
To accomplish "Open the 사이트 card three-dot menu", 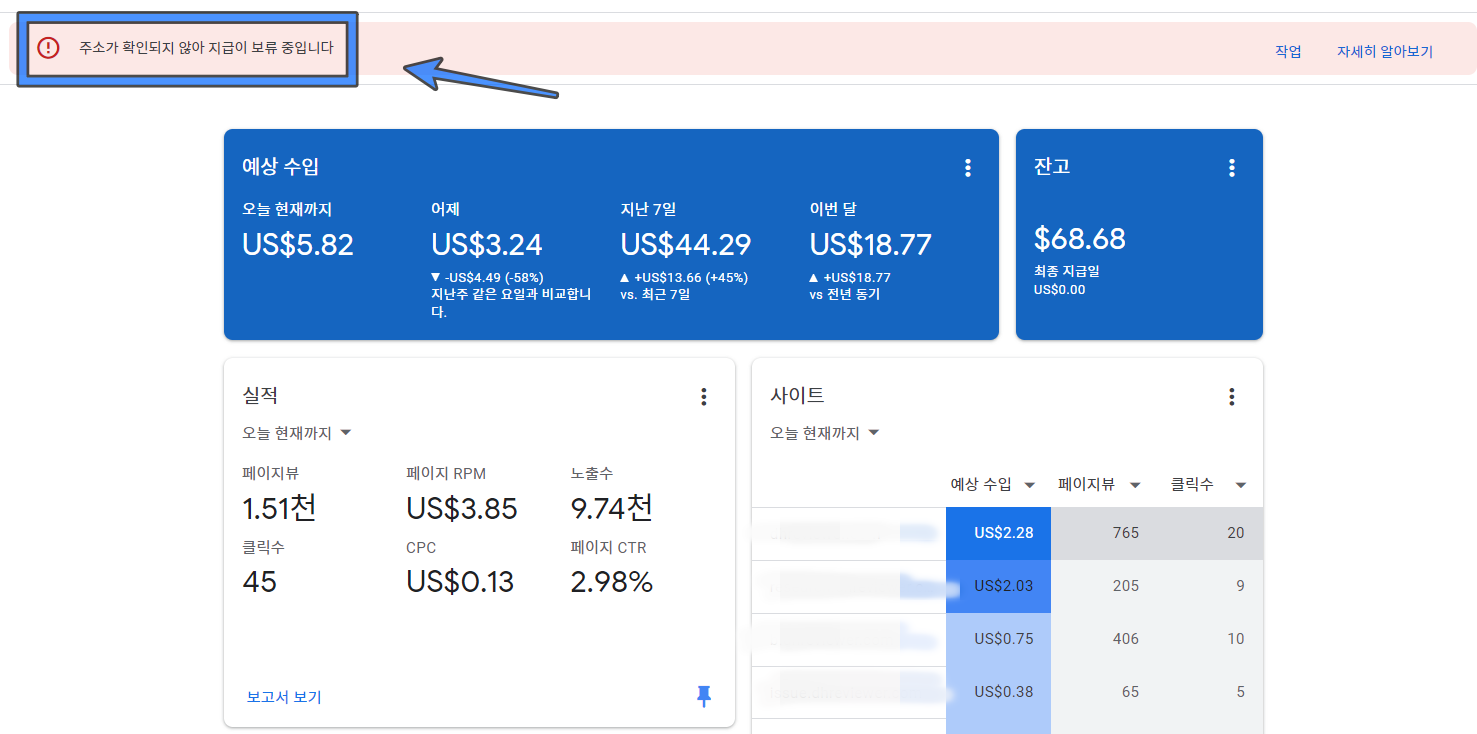I will coord(1231,396).
